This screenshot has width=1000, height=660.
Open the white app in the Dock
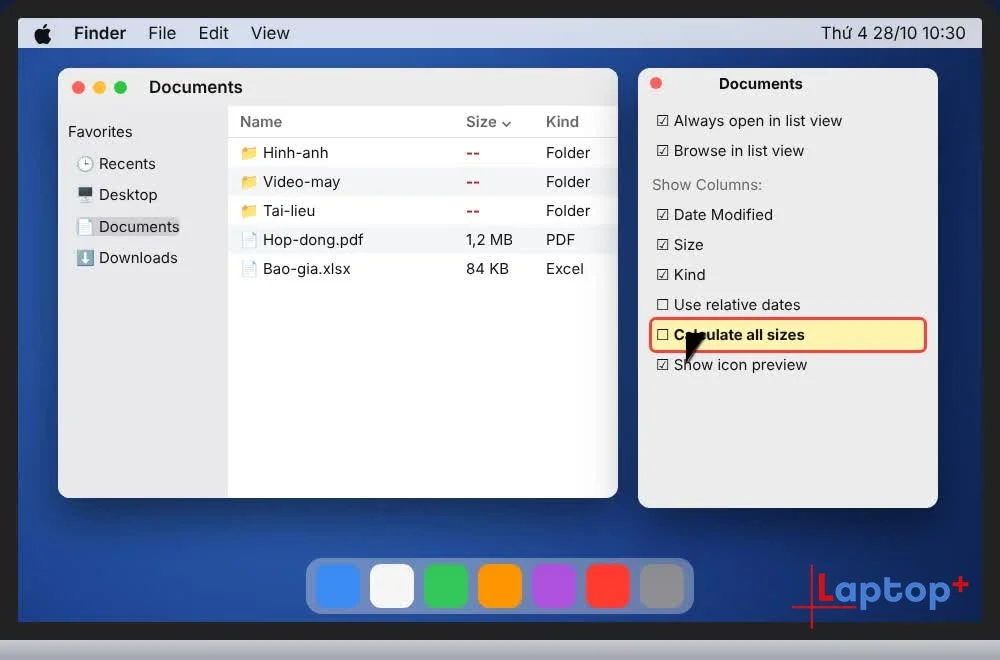[392, 585]
